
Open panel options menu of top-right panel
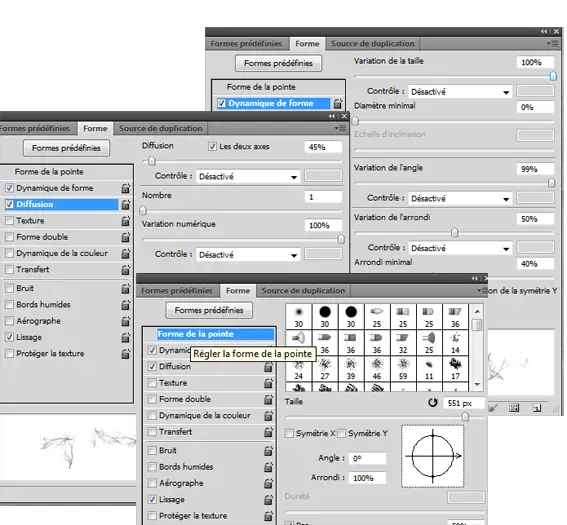click(553, 43)
